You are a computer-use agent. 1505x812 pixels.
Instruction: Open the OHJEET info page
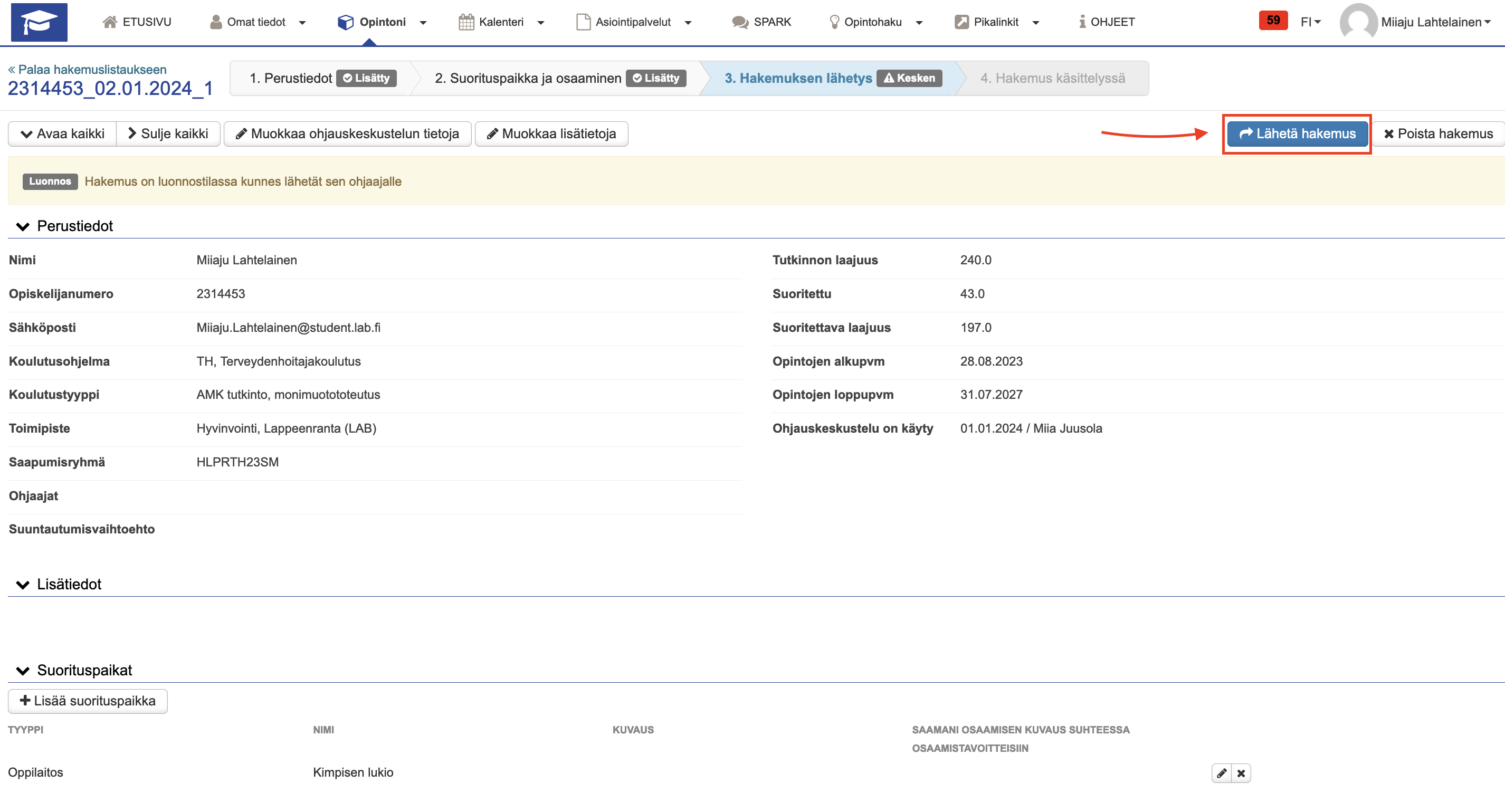(1107, 22)
